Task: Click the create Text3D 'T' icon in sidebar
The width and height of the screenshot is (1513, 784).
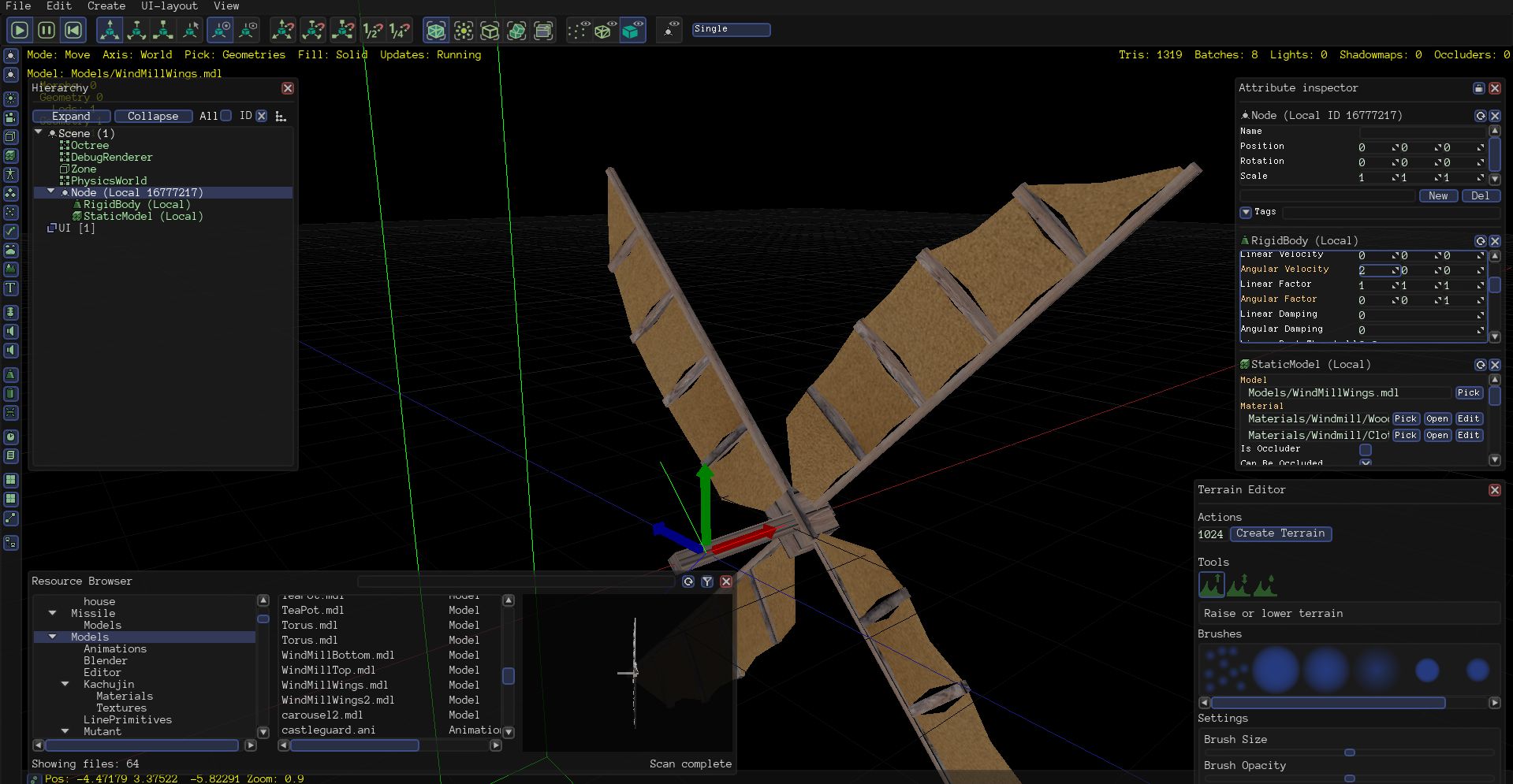Action: 11,288
